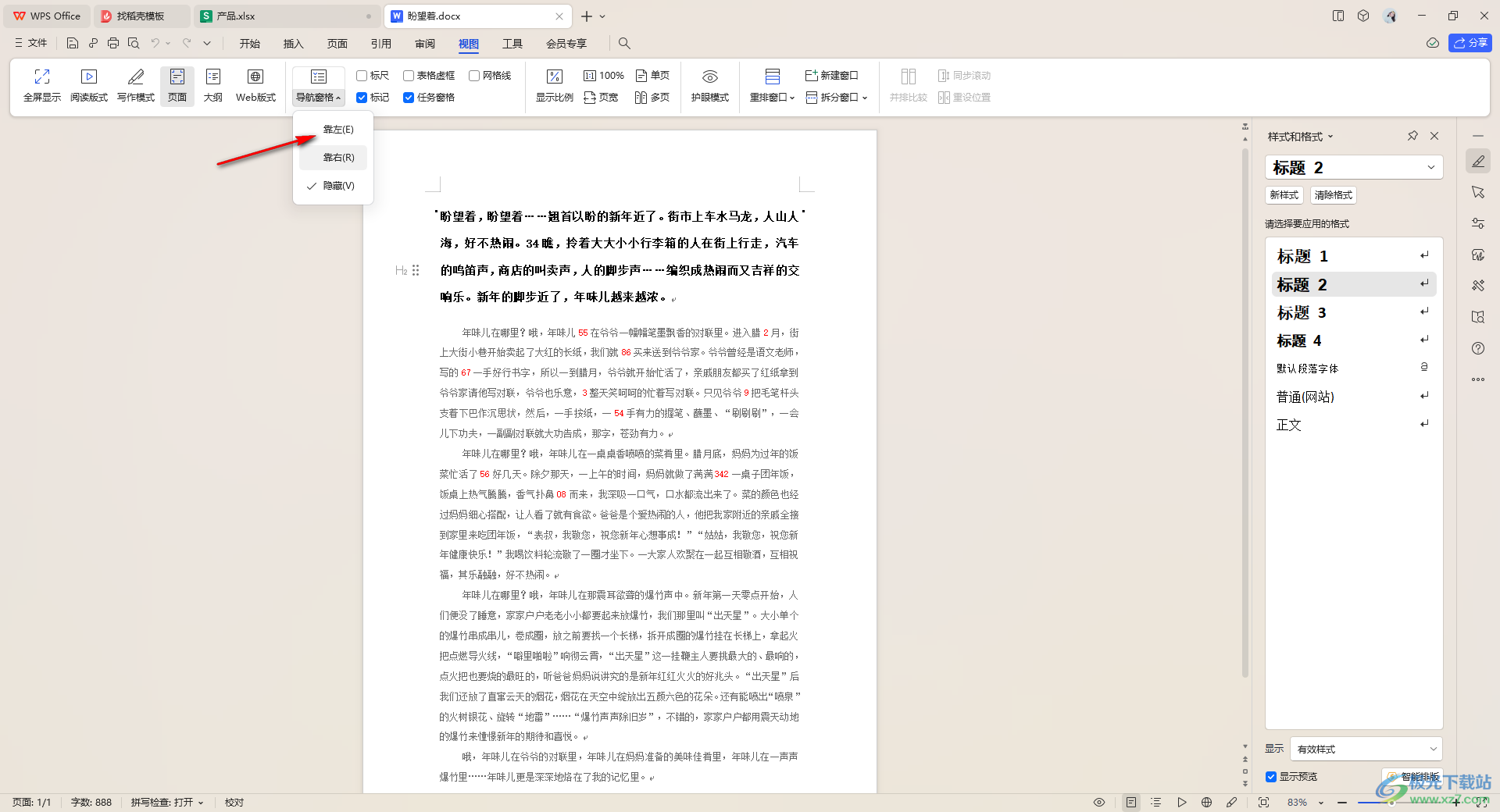Open the current style 标题 2 combo box

click(1353, 168)
